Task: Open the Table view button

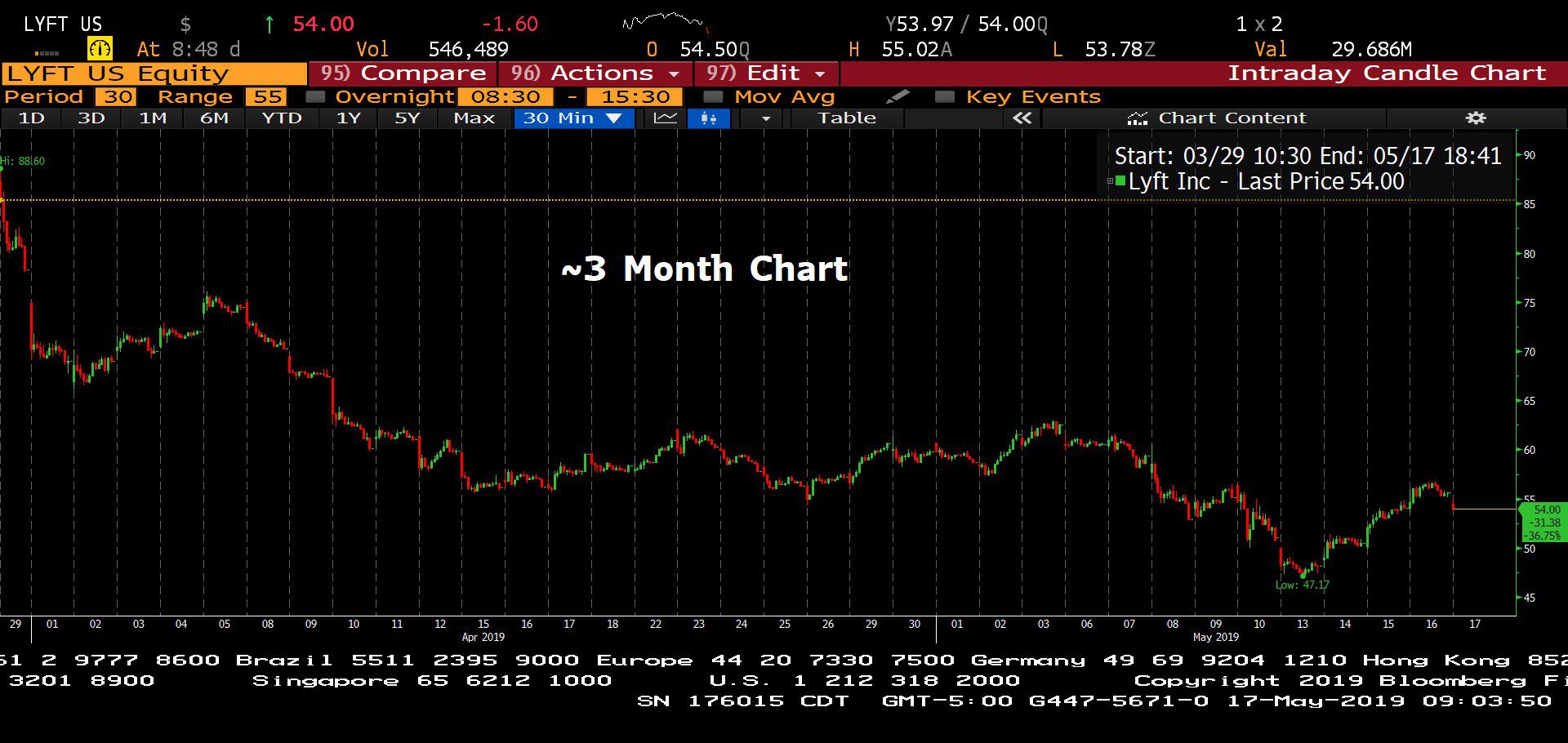Action: tap(847, 118)
